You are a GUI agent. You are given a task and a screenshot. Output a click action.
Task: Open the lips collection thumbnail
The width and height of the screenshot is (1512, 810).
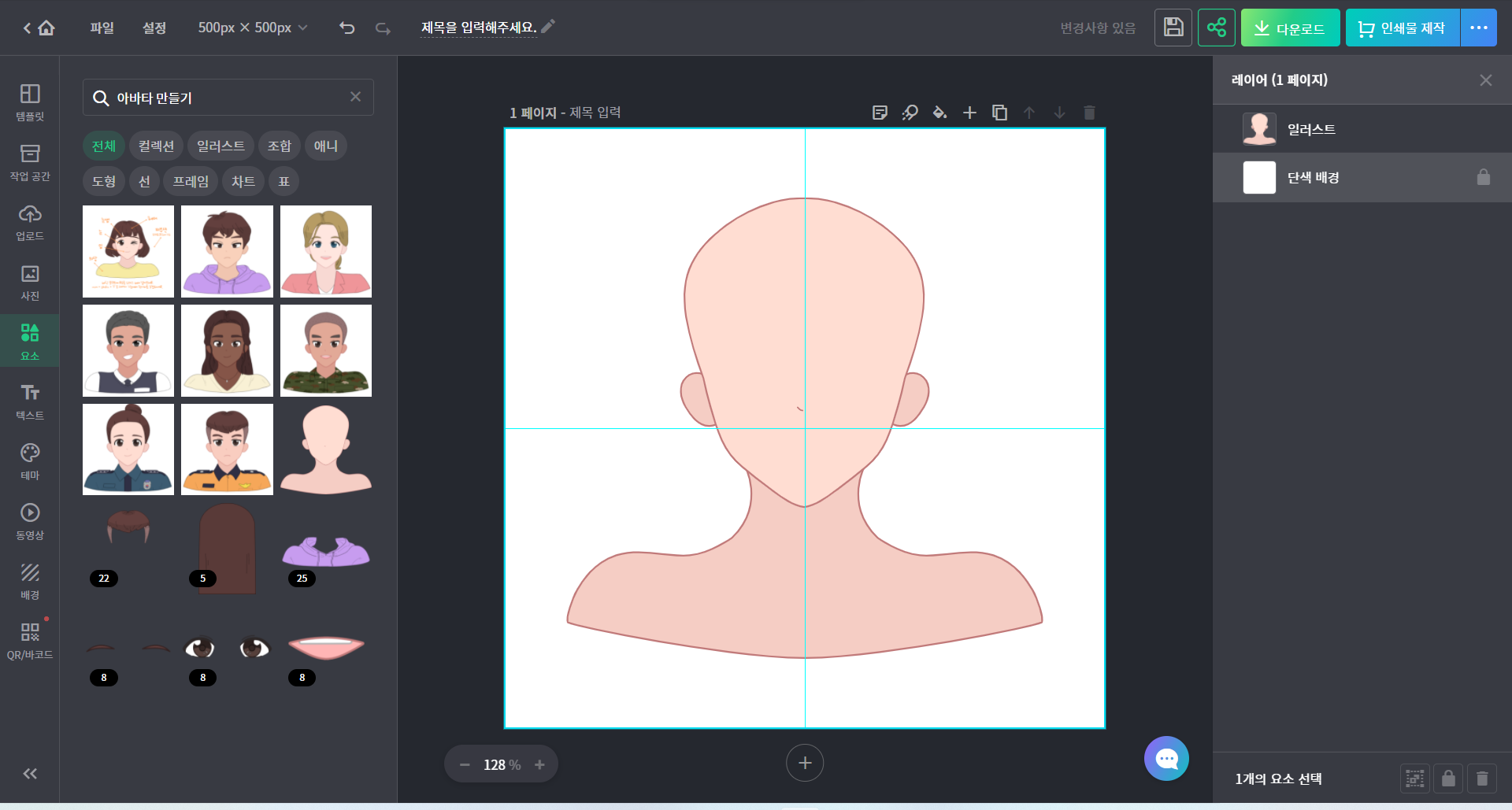tap(326, 648)
